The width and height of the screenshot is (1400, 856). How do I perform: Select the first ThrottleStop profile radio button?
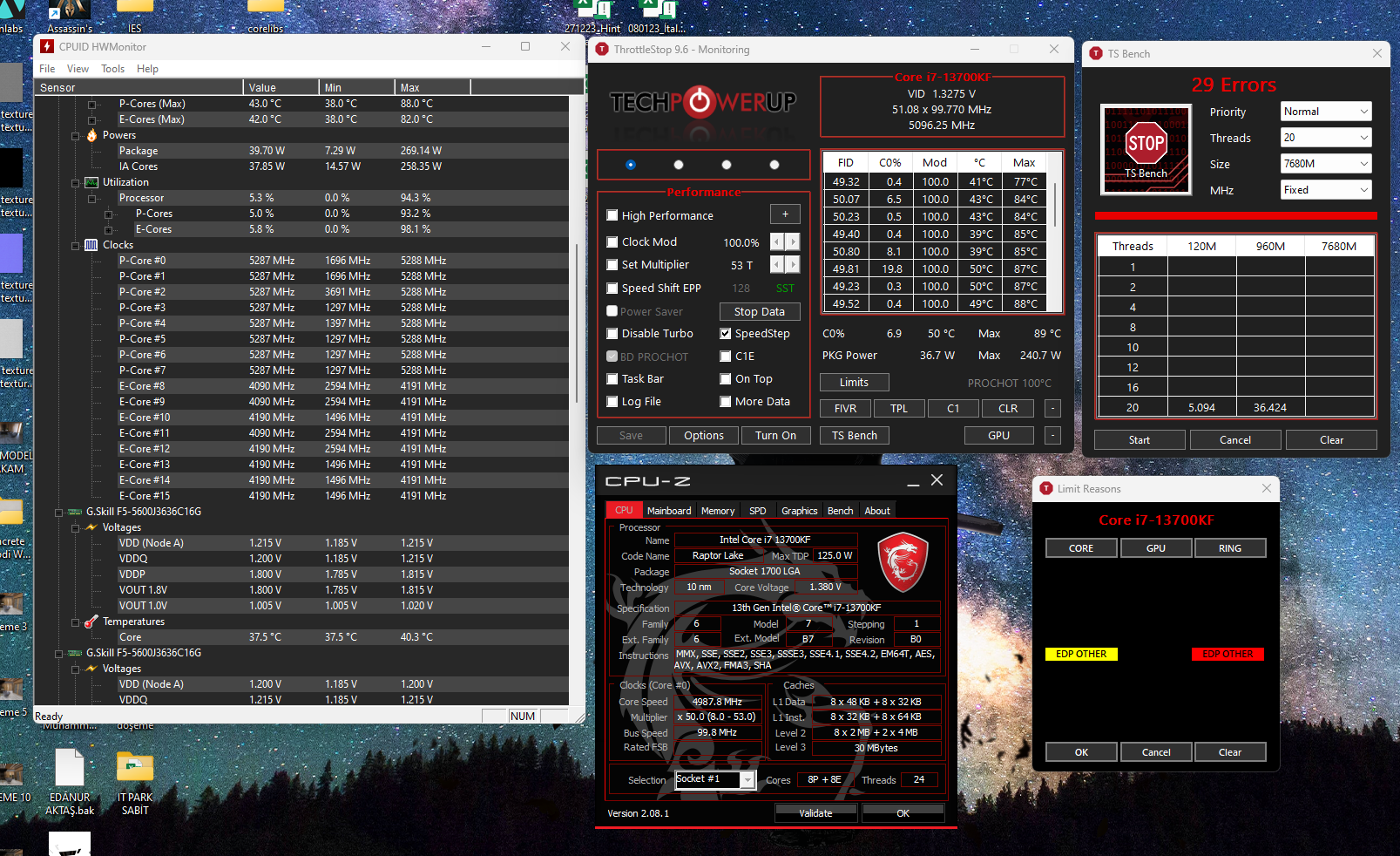tap(631, 165)
